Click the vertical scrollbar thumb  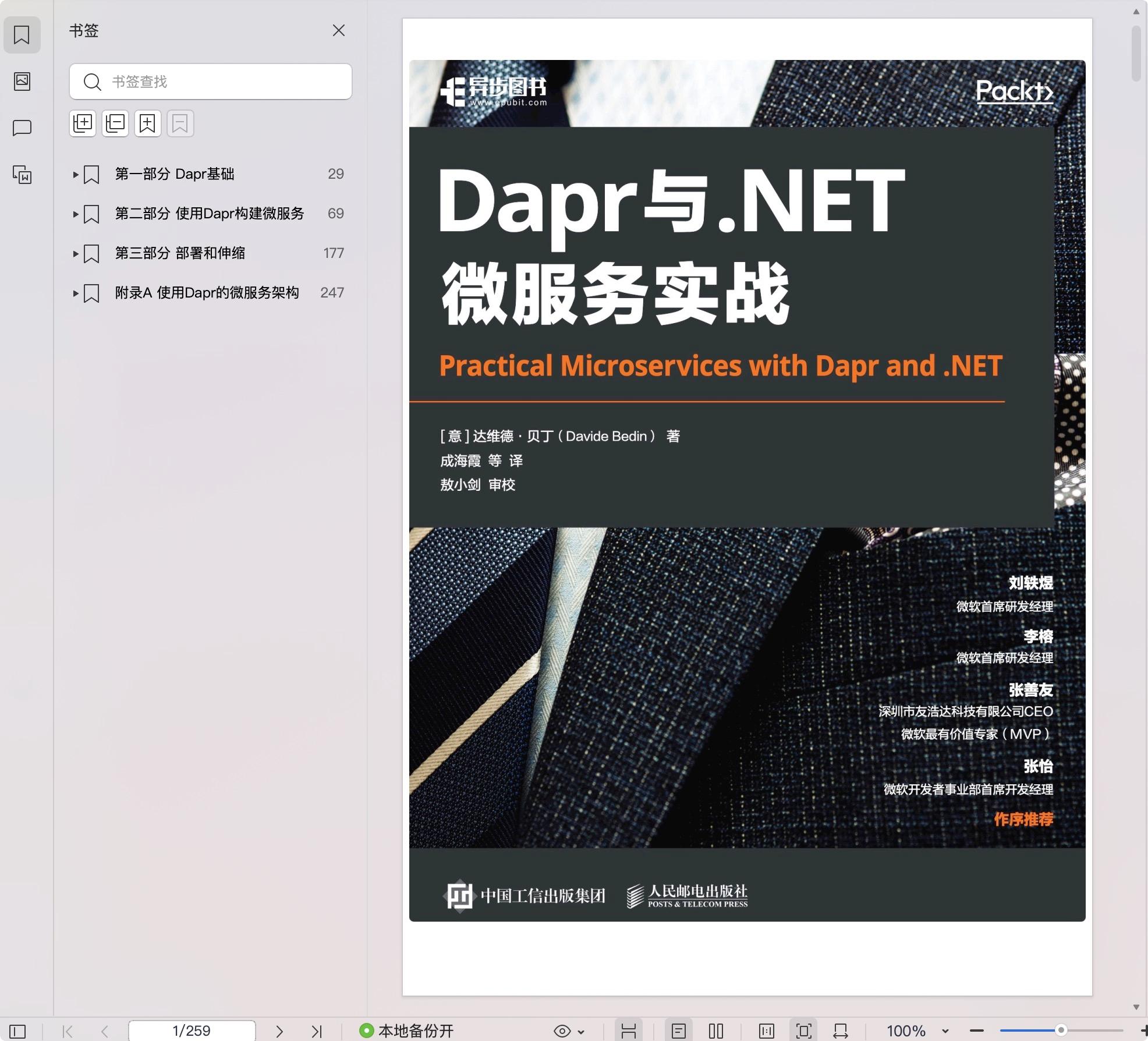pos(1136,54)
